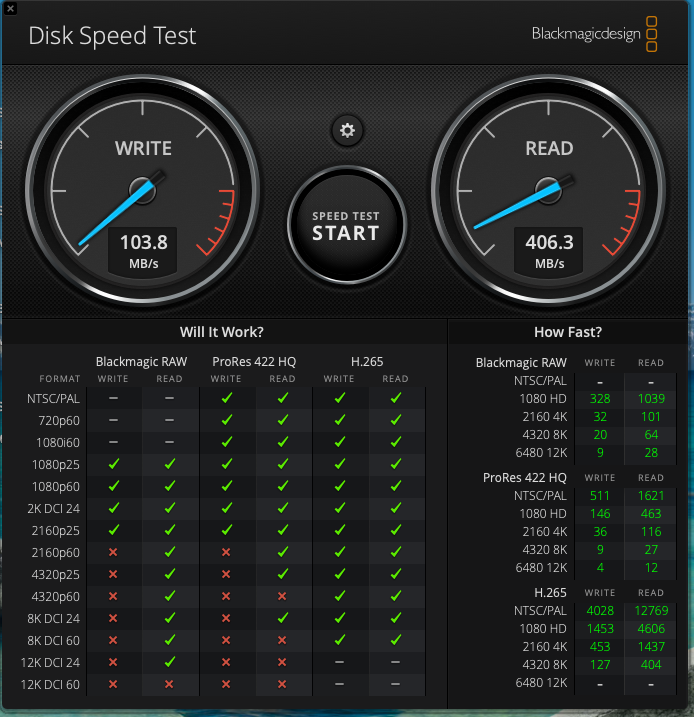Image resolution: width=694 pixels, height=717 pixels.
Task: Click ProRes NTSC/PAL write value 511
Action: (600, 496)
